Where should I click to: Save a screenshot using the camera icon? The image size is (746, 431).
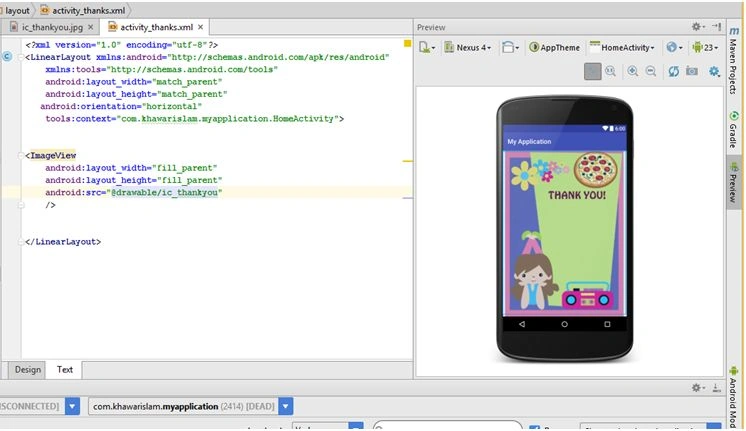(x=692, y=71)
